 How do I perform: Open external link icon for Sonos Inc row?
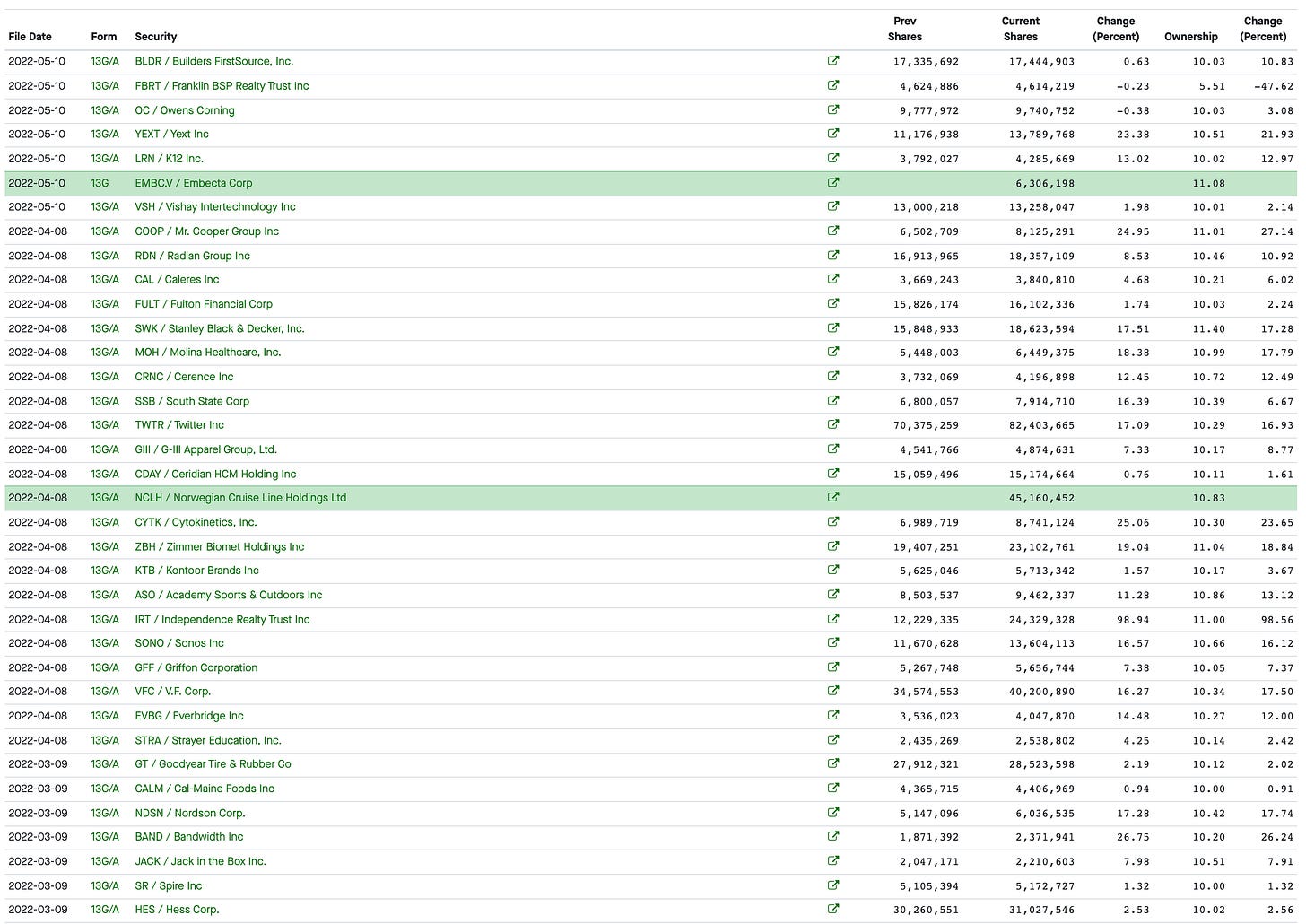pos(833,642)
